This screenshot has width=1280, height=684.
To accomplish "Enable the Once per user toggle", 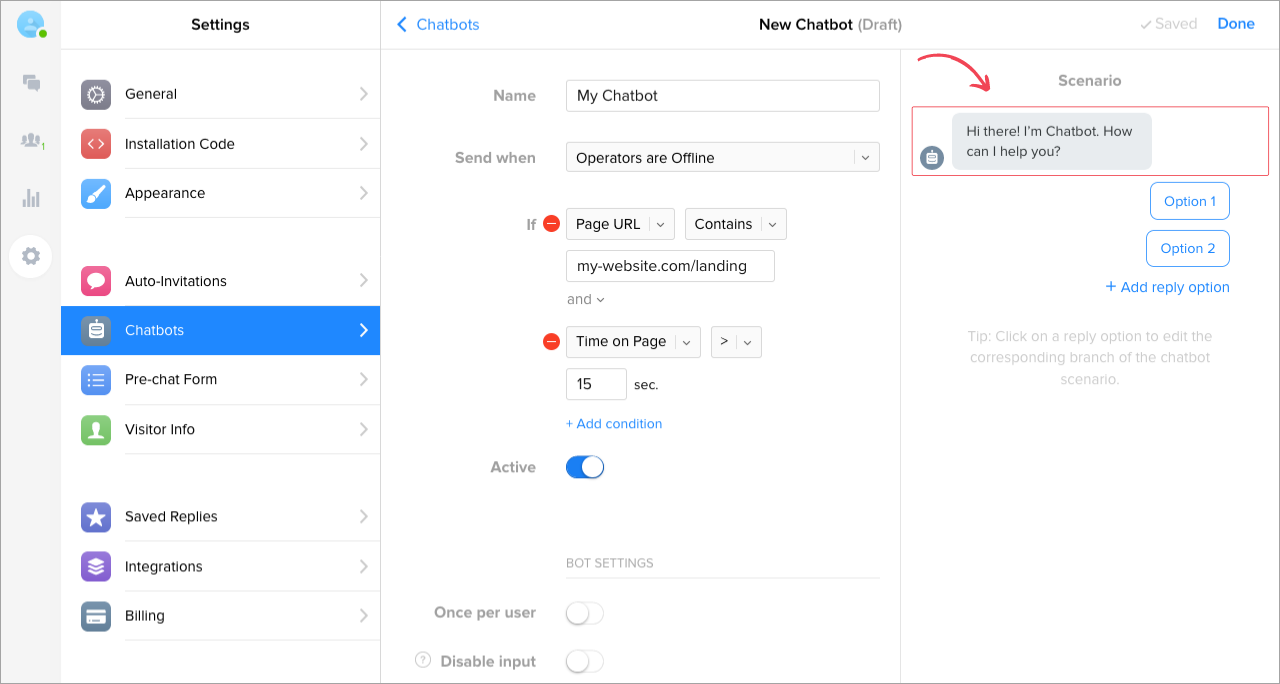I will pos(585,613).
